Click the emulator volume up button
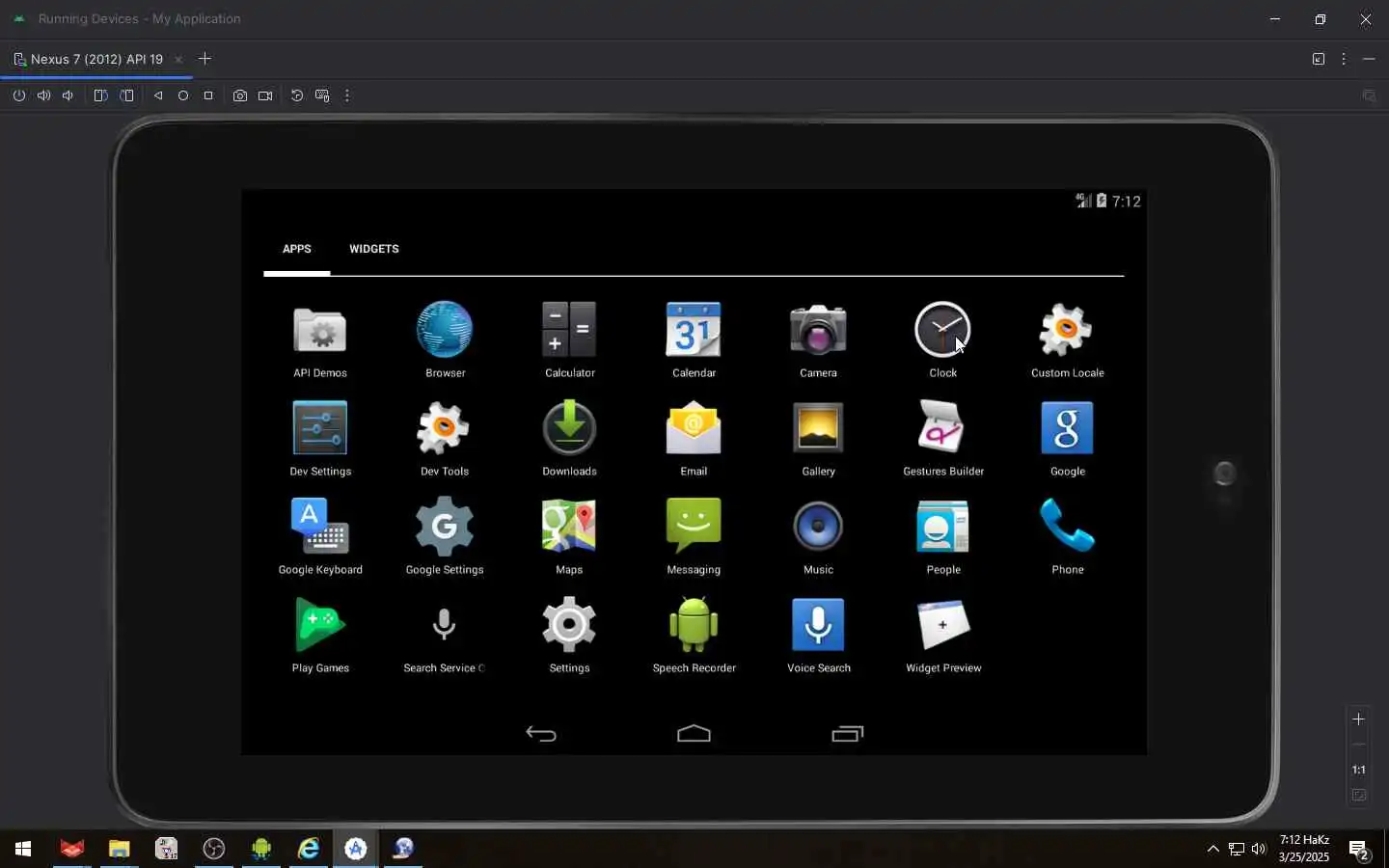Viewport: 1389px width, 868px height. (43, 95)
